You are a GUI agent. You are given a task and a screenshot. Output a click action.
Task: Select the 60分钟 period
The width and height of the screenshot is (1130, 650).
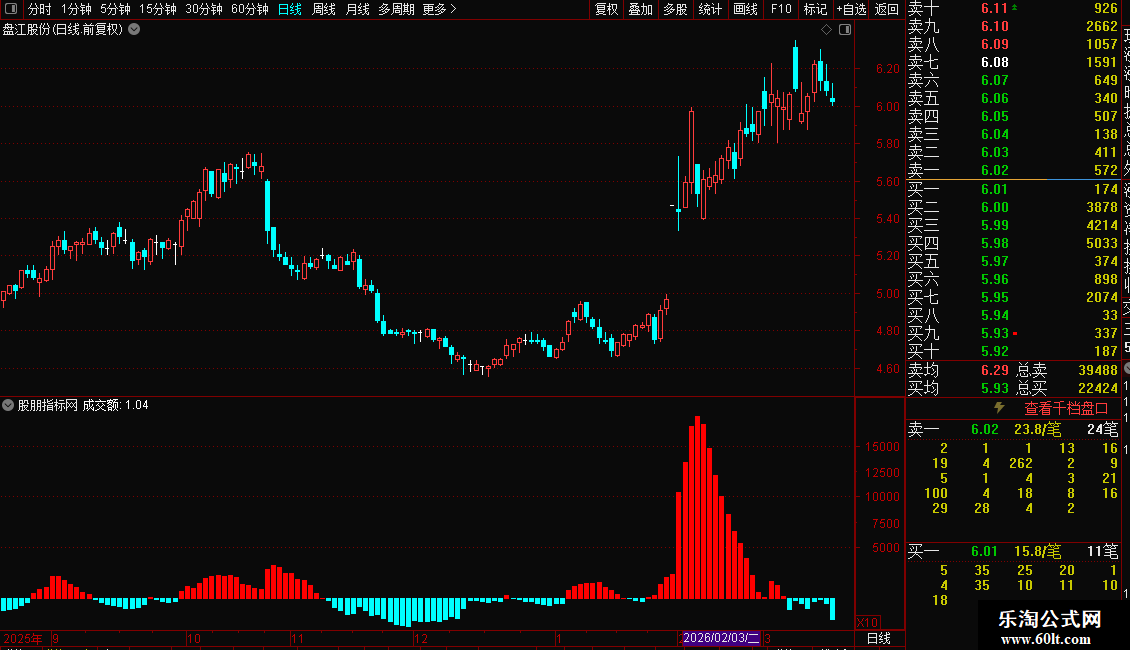[x=249, y=9]
